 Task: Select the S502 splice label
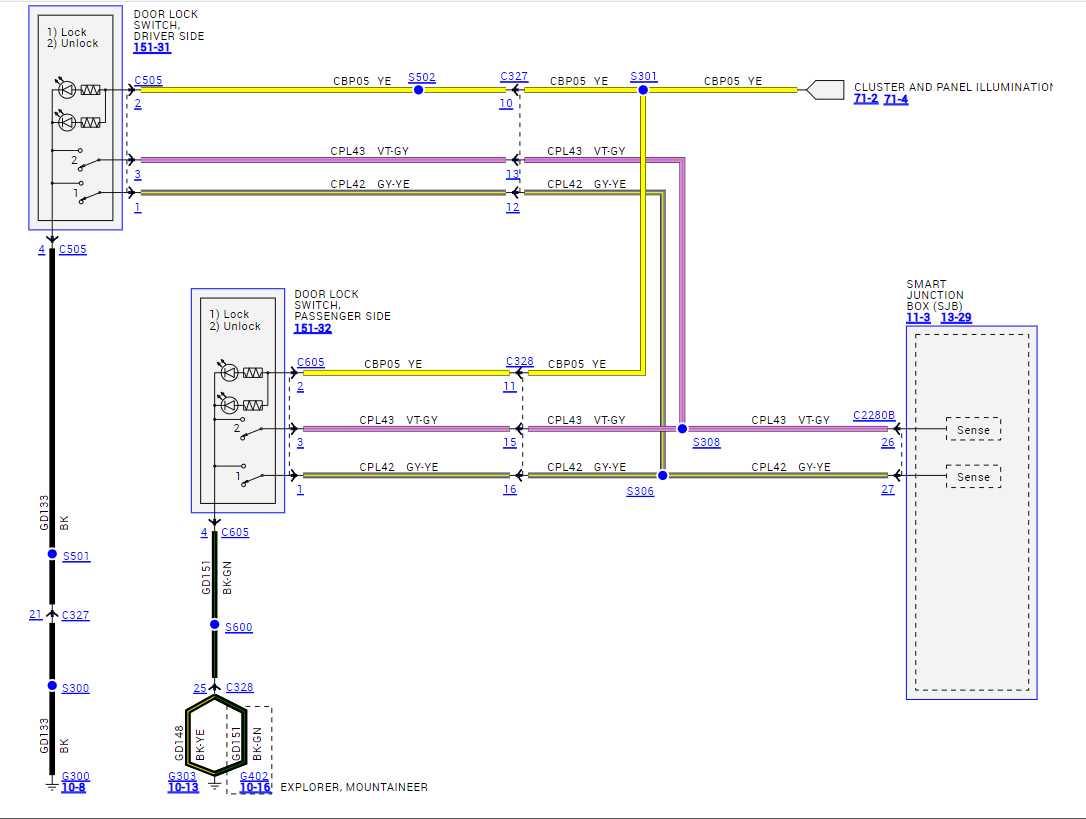(422, 78)
